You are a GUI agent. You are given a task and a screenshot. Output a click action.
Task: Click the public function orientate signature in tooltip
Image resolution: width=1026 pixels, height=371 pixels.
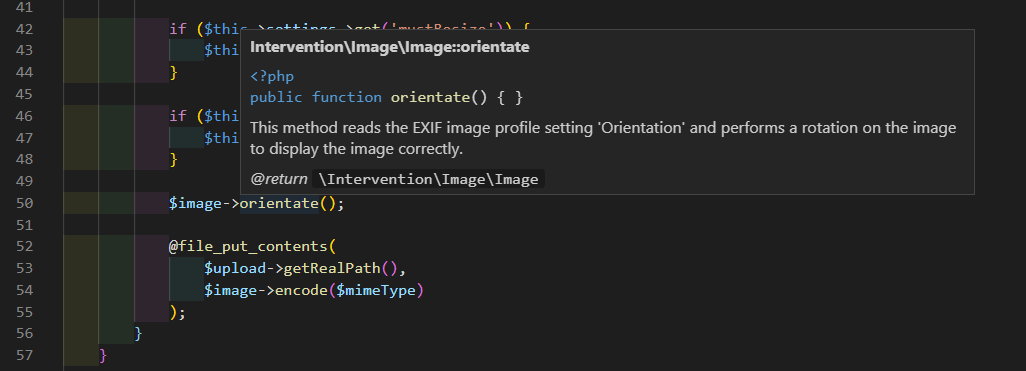click(x=387, y=98)
